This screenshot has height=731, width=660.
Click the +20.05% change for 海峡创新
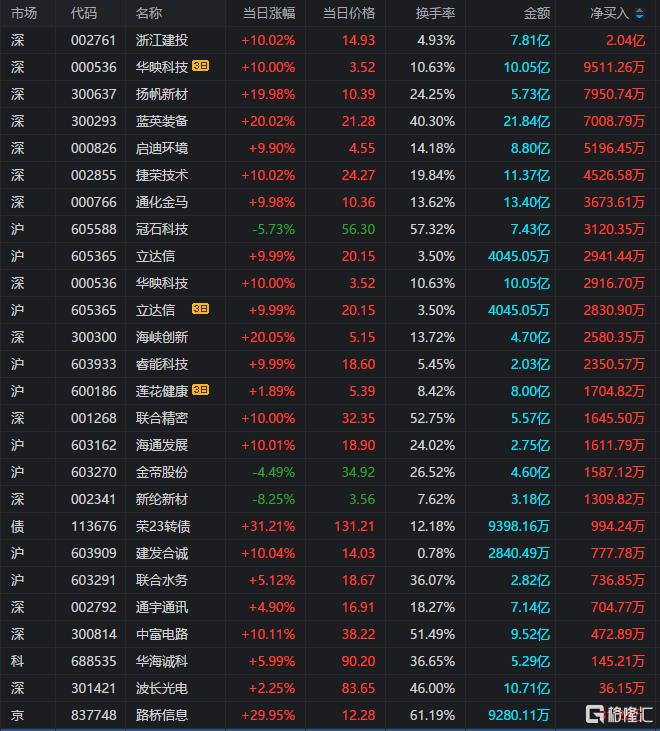pyautogui.click(x=268, y=338)
